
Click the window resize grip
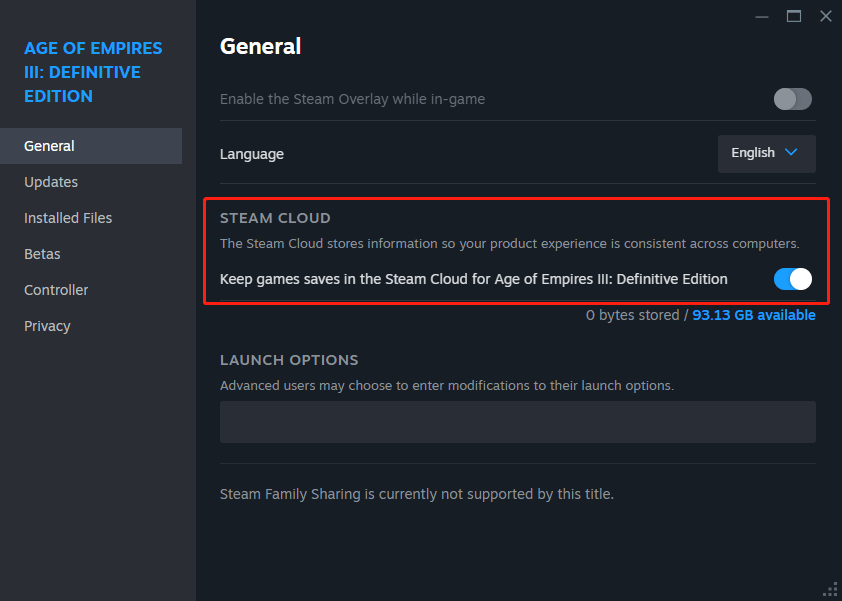831,590
